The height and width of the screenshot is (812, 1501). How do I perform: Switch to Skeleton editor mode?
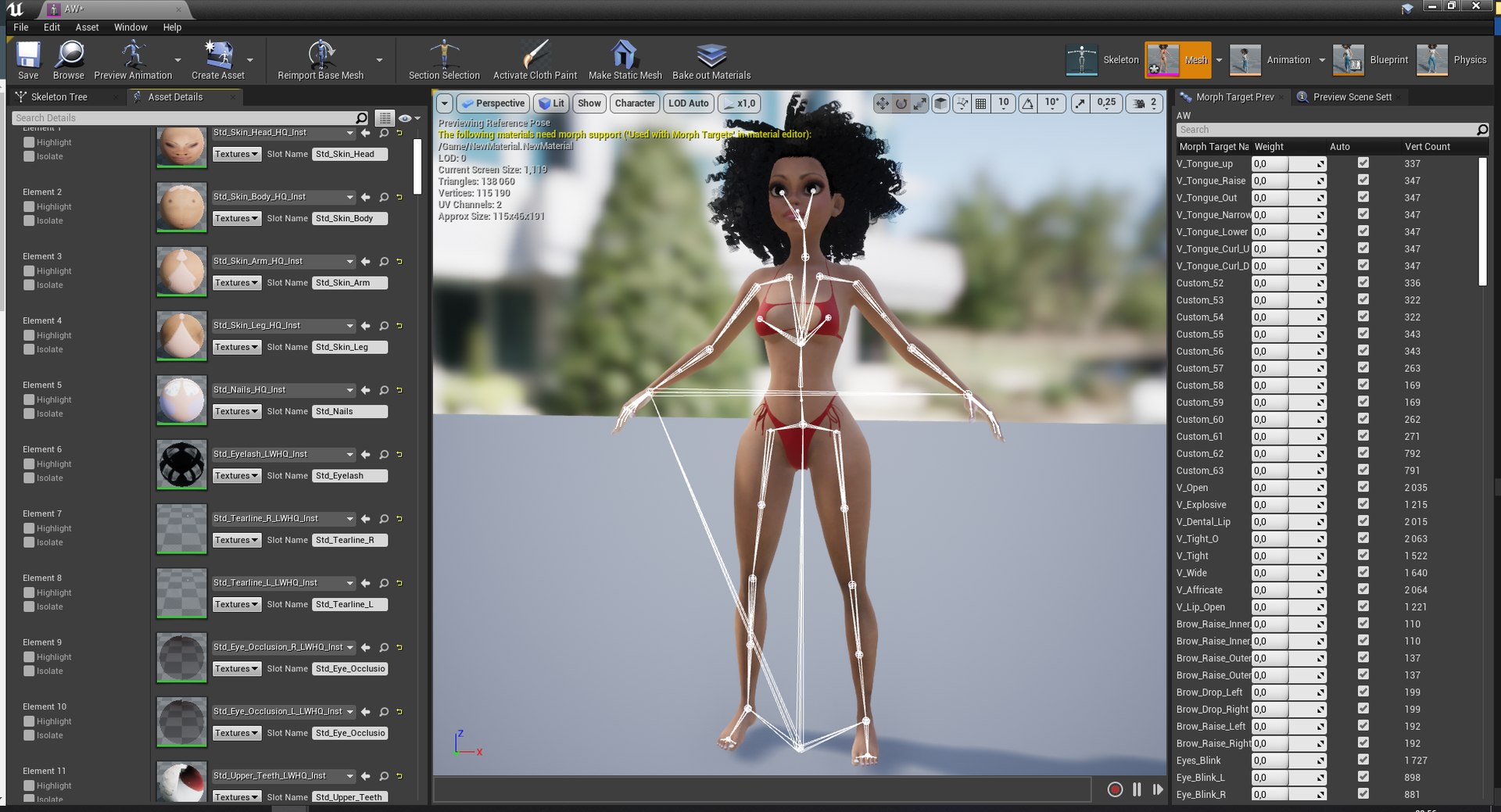pos(1102,59)
